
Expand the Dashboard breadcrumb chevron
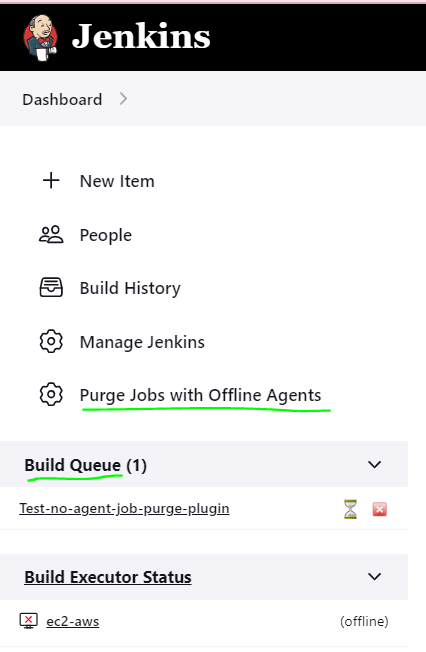pos(123,99)
